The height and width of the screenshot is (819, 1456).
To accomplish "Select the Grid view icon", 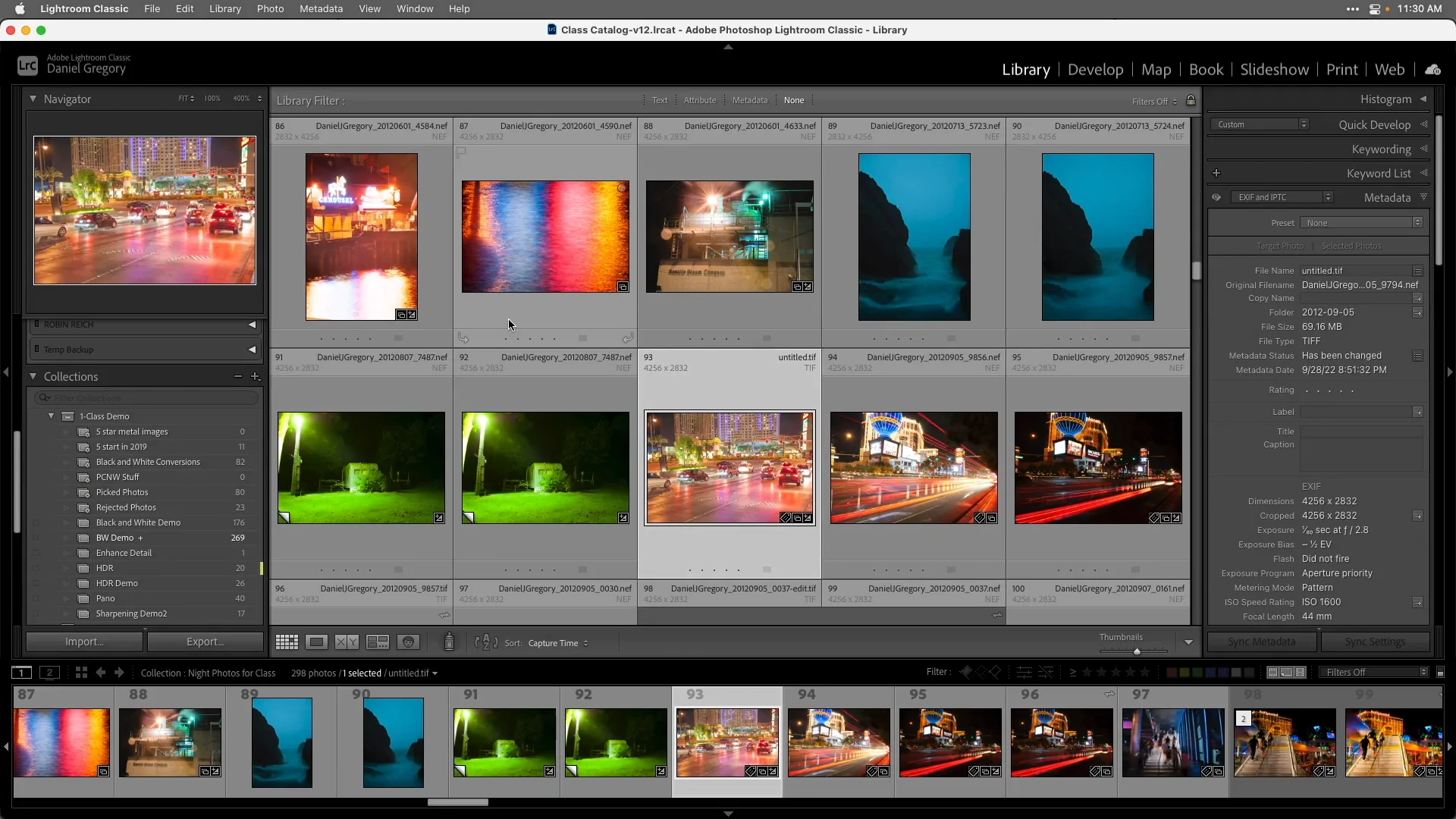I will [287, 642].
